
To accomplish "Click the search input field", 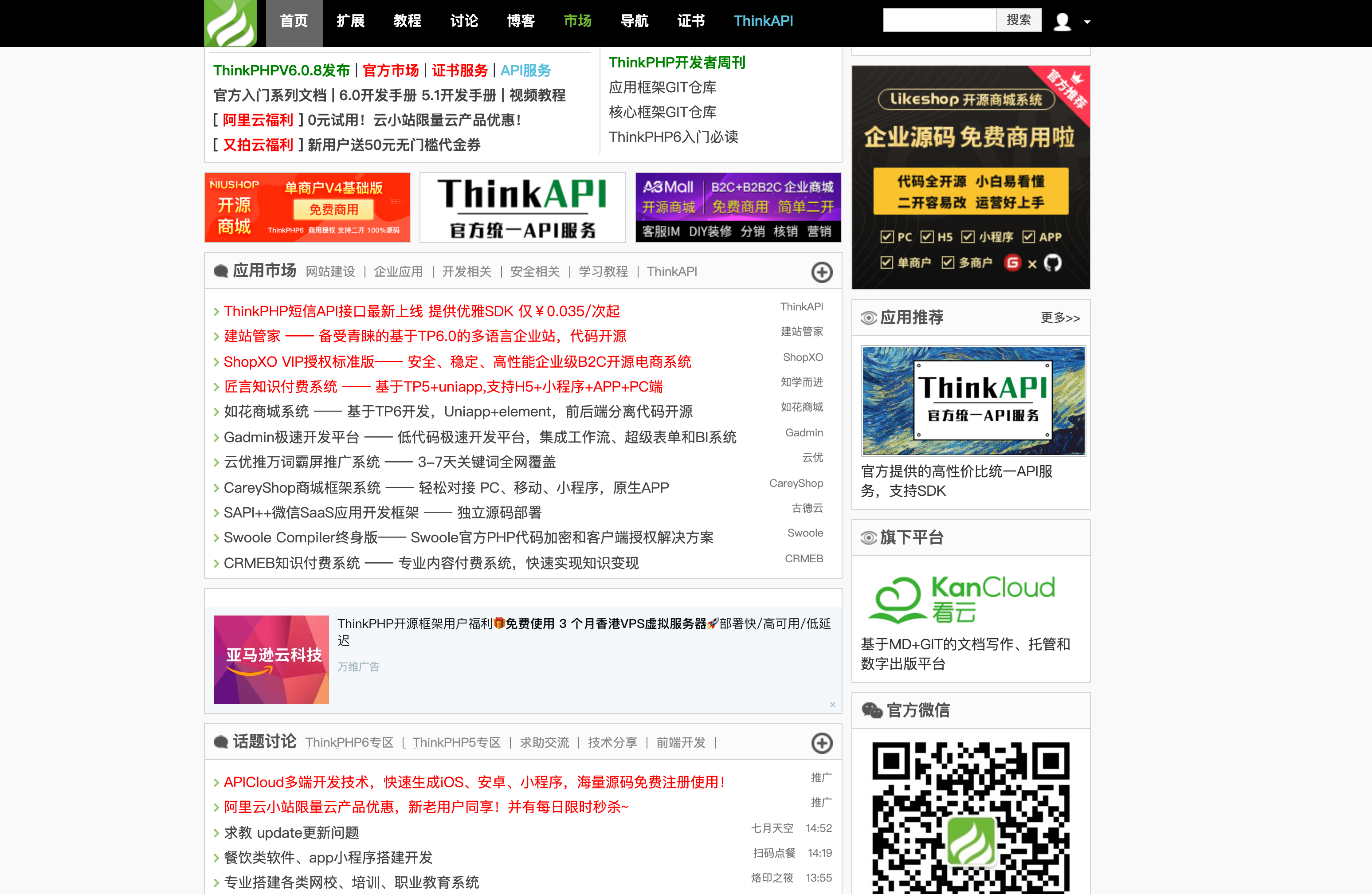I will tap(940, 20).
